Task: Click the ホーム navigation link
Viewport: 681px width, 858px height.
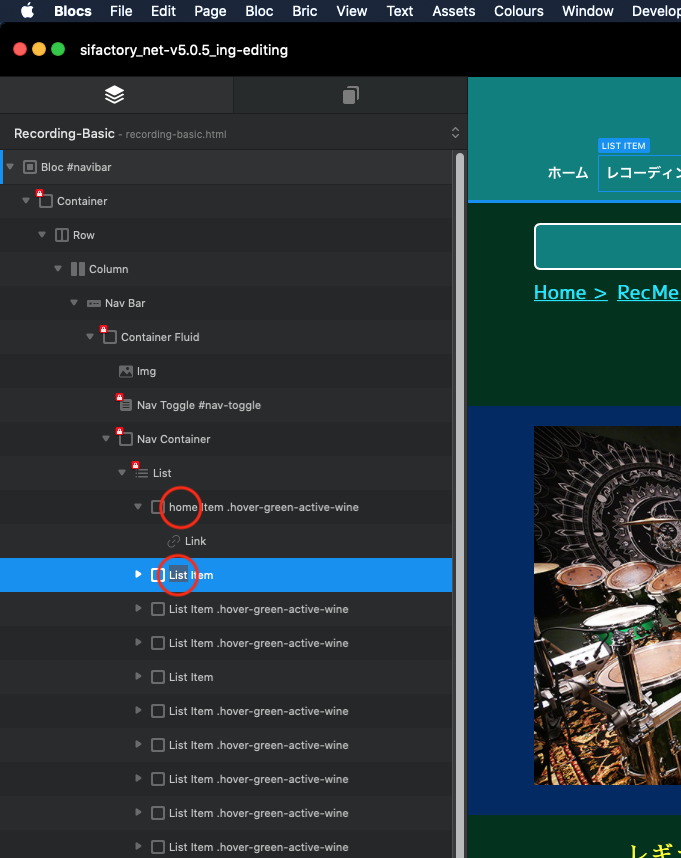Action: point(568,173)
